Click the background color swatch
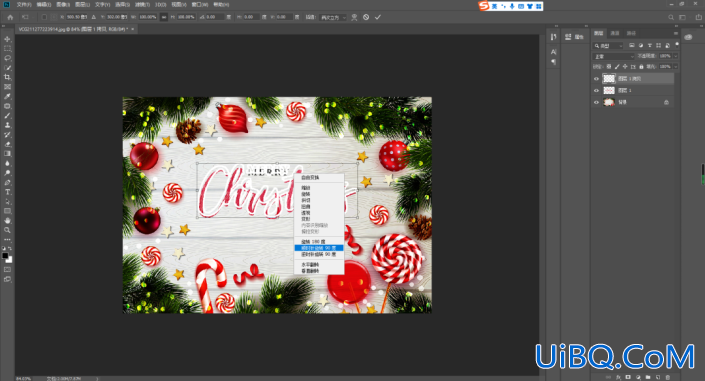Viewport: 705px width, 381px height. (x=10, y=260)
